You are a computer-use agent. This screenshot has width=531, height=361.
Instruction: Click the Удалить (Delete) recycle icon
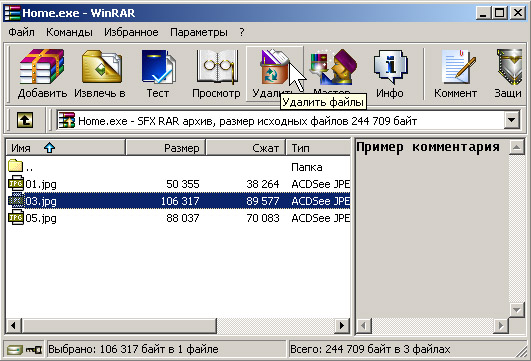coord(274,67)
